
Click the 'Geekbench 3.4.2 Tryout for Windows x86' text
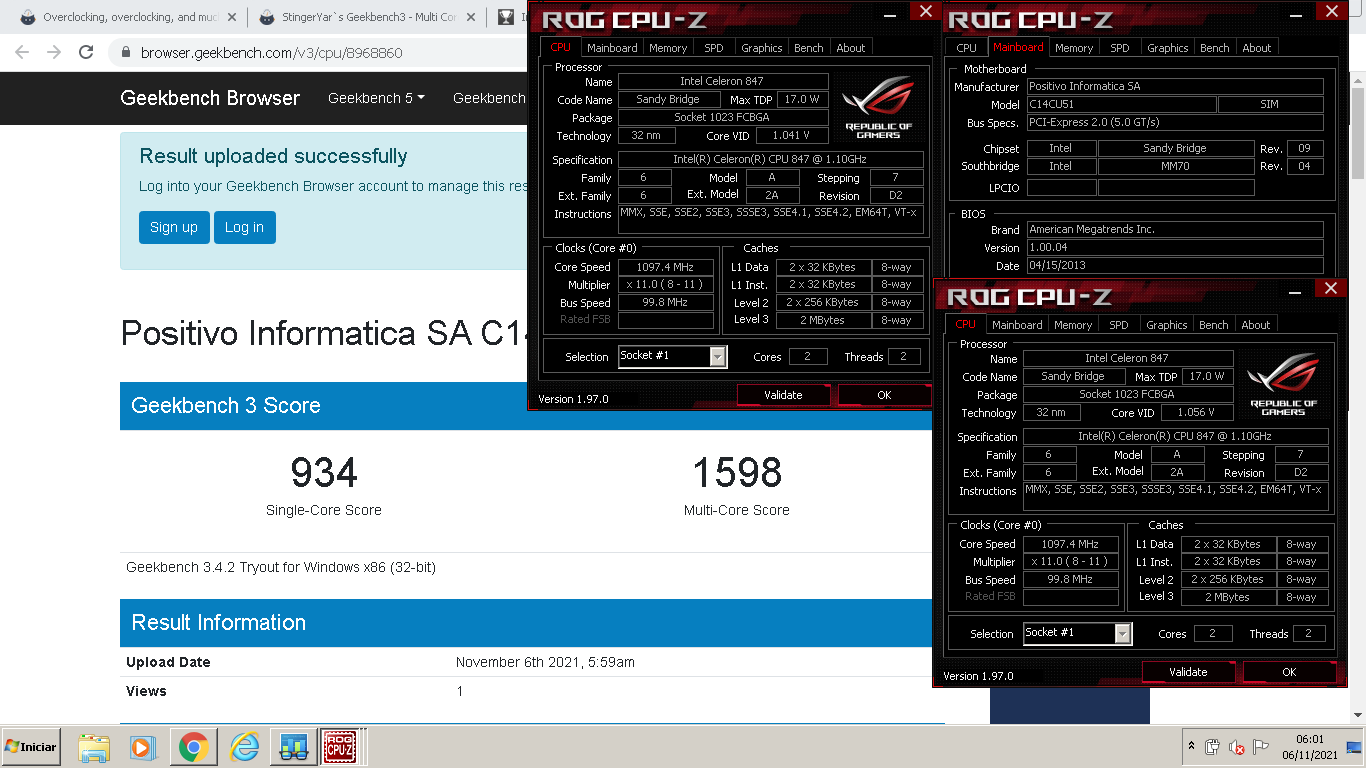[x=281, y=567]
